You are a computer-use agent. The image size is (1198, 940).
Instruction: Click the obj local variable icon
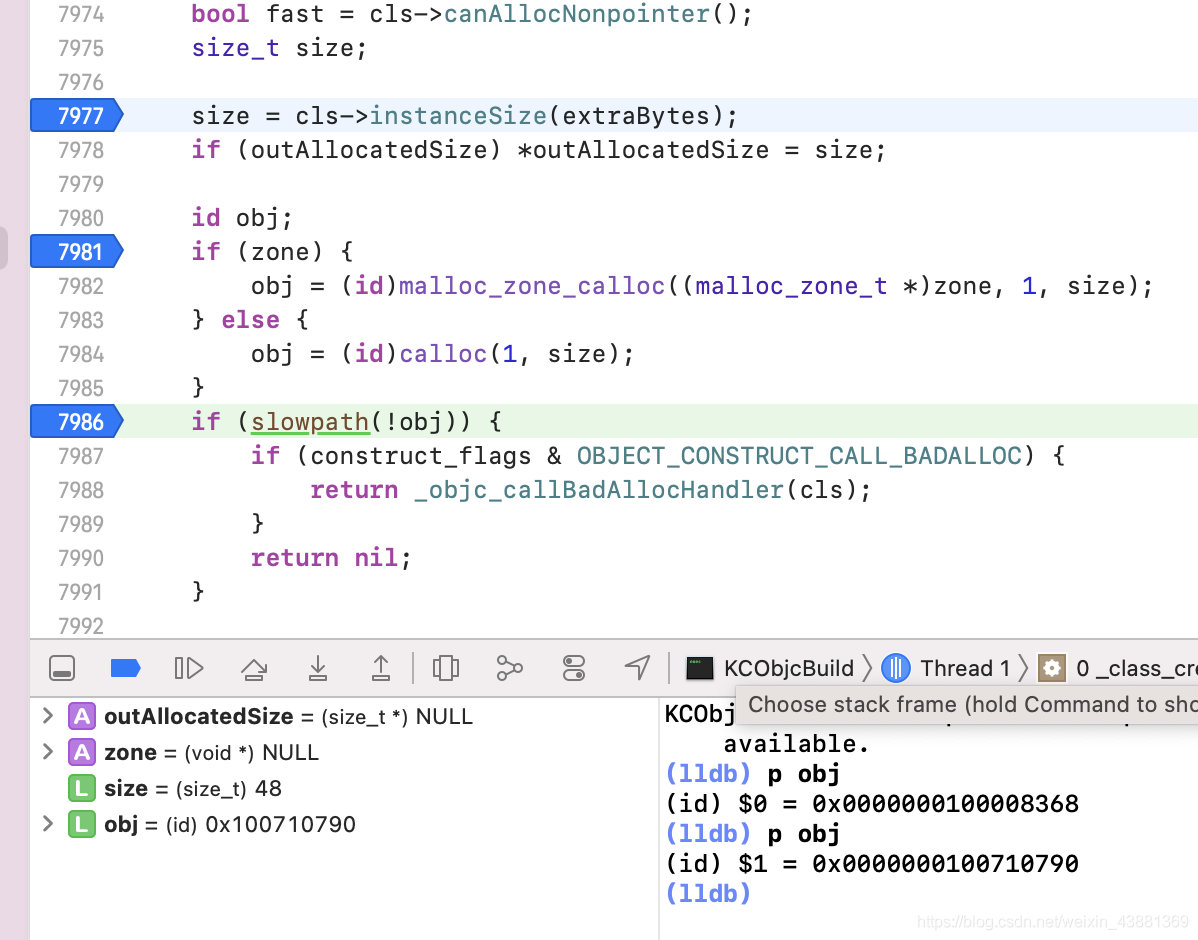coord(82,824)
